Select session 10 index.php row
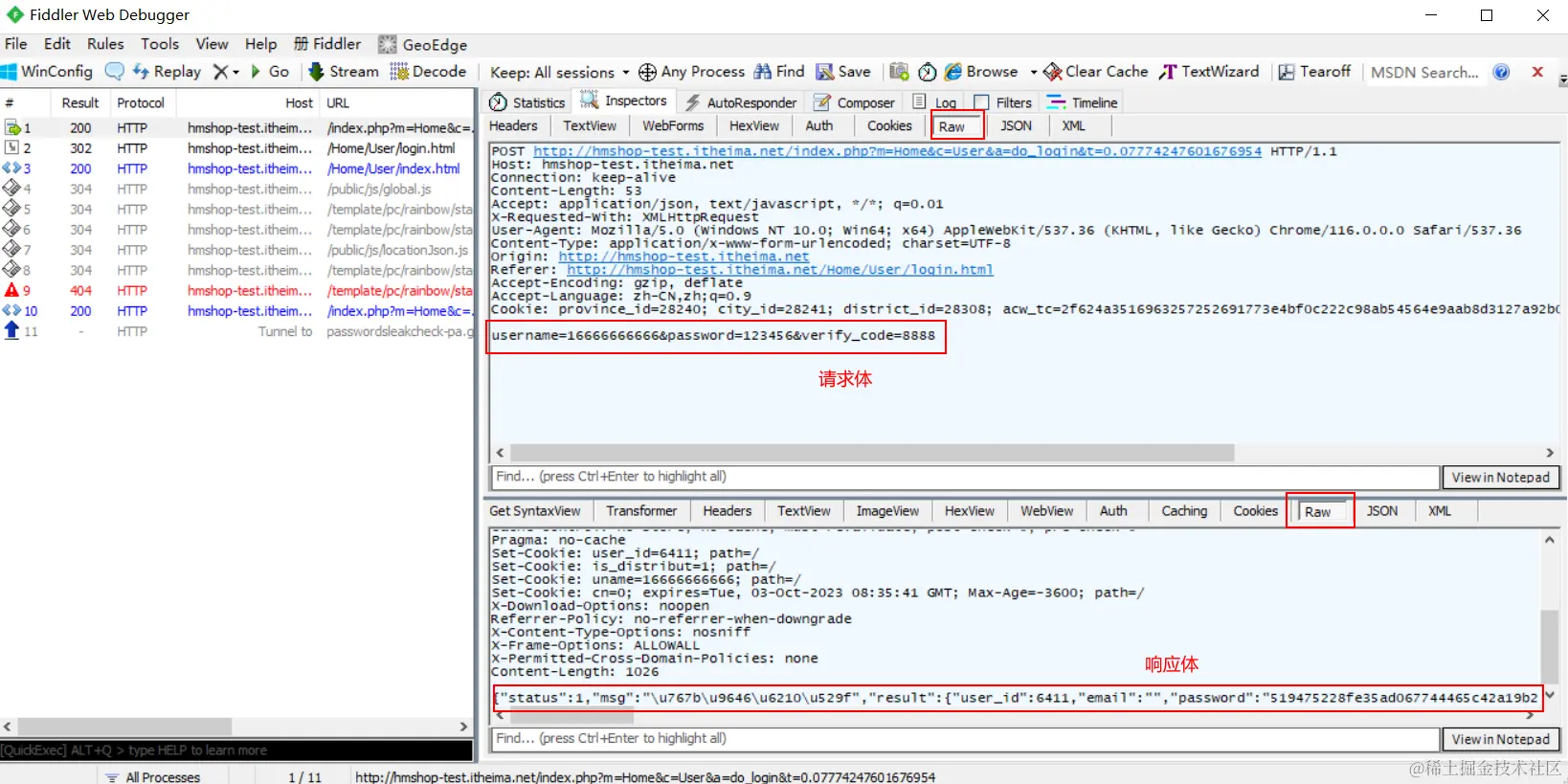Viewport: 1568px width, 784px height. click(x=237, y=311)
